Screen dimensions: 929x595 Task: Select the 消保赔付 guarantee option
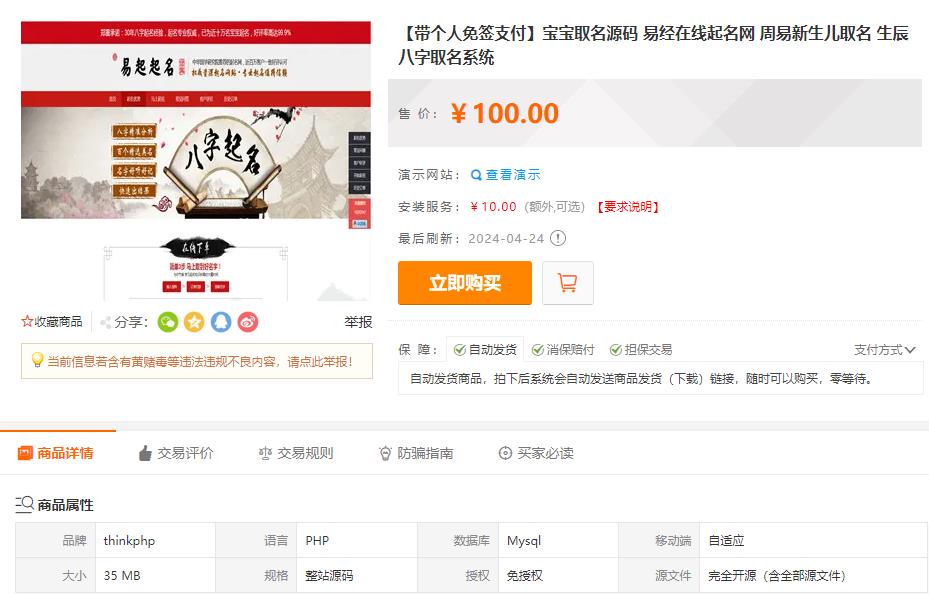point(563,350)
